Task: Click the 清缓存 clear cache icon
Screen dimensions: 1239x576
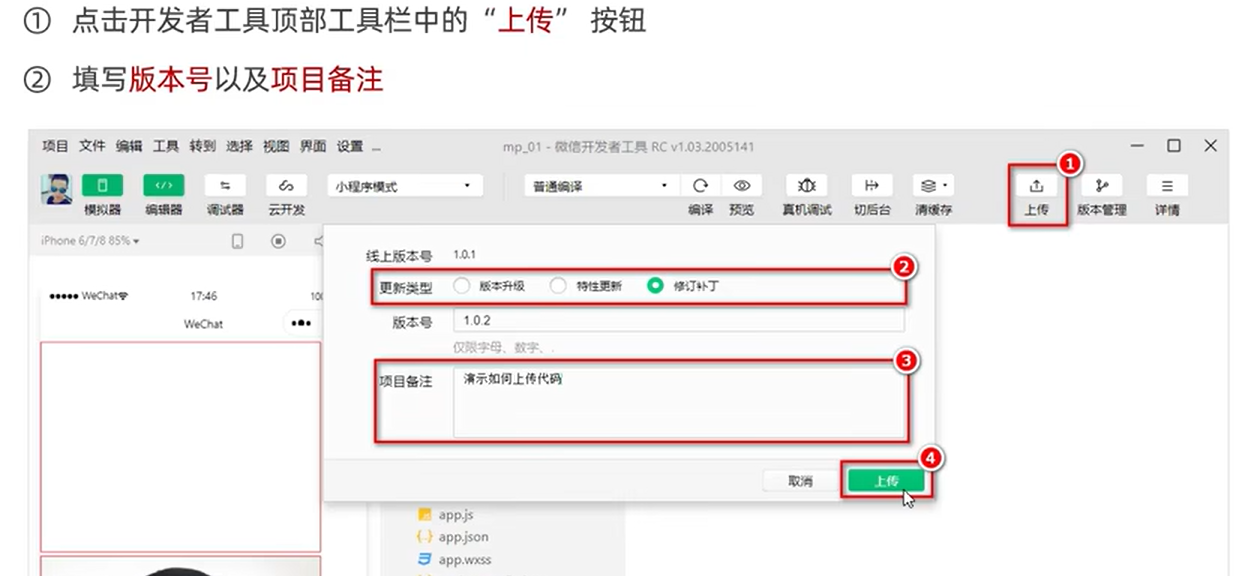Action: [933, 186]
